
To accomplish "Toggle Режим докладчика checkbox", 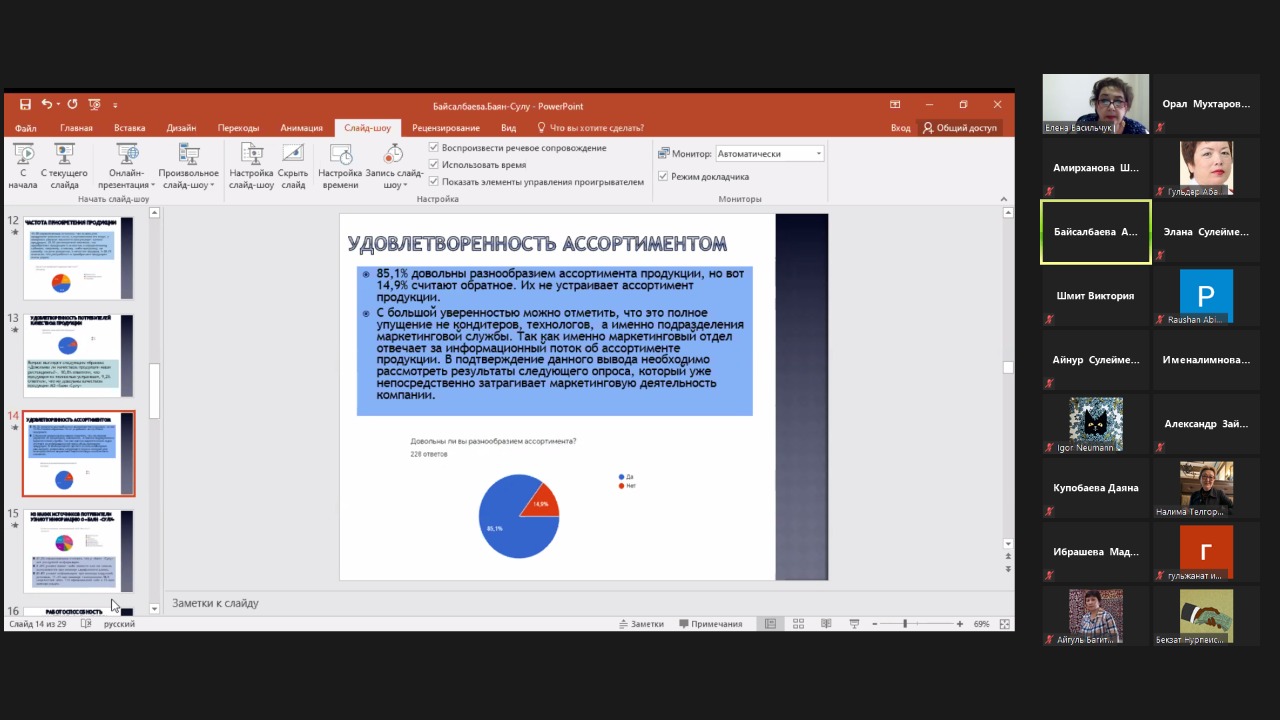I will click(x=663, y=177).
